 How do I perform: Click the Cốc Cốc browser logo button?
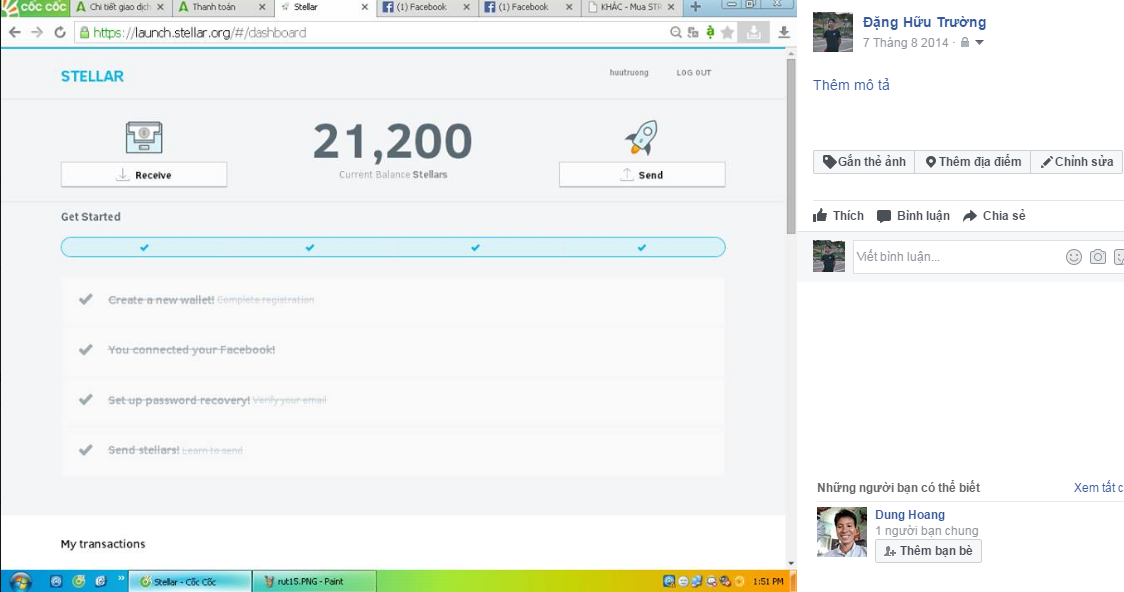[34, 7]
